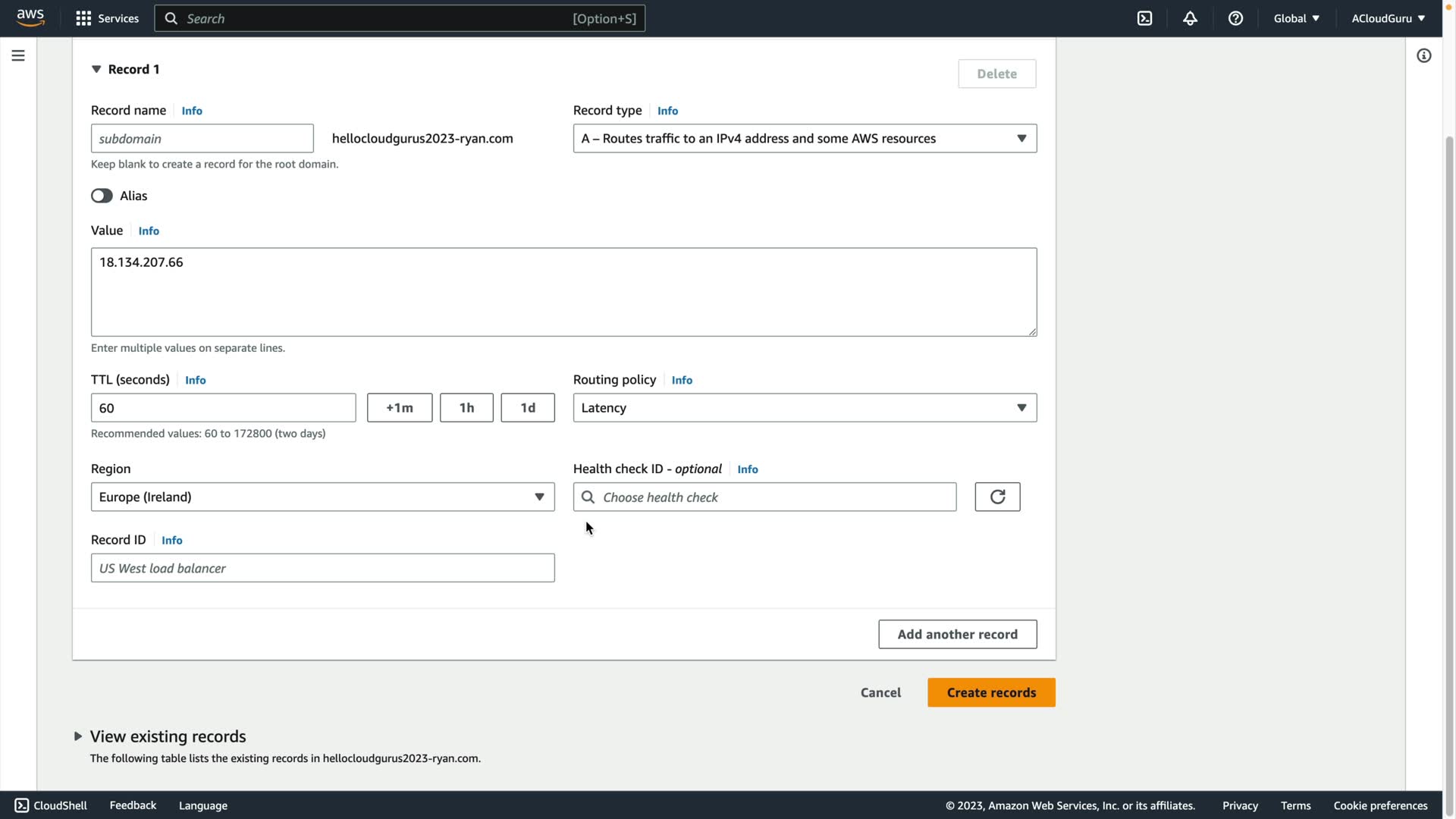Click the Record ID input field
1456x819 pixels.
(x=322, y=568)
